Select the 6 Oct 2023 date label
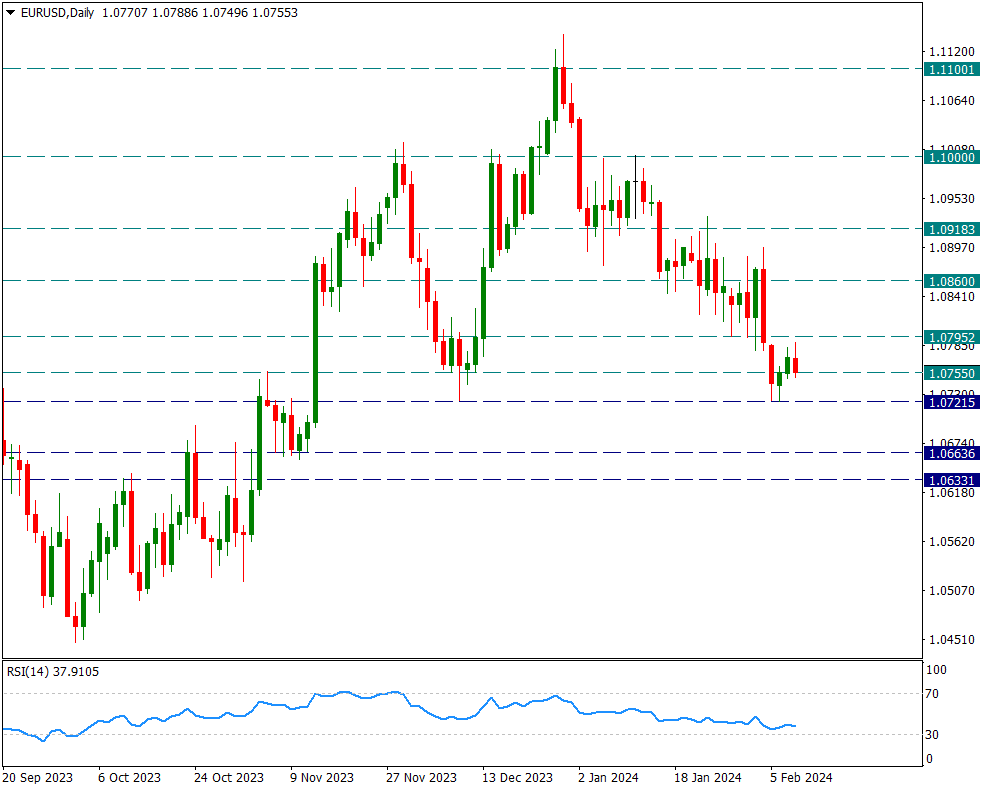Screen dimensions: 986x790 click(130, 777)
